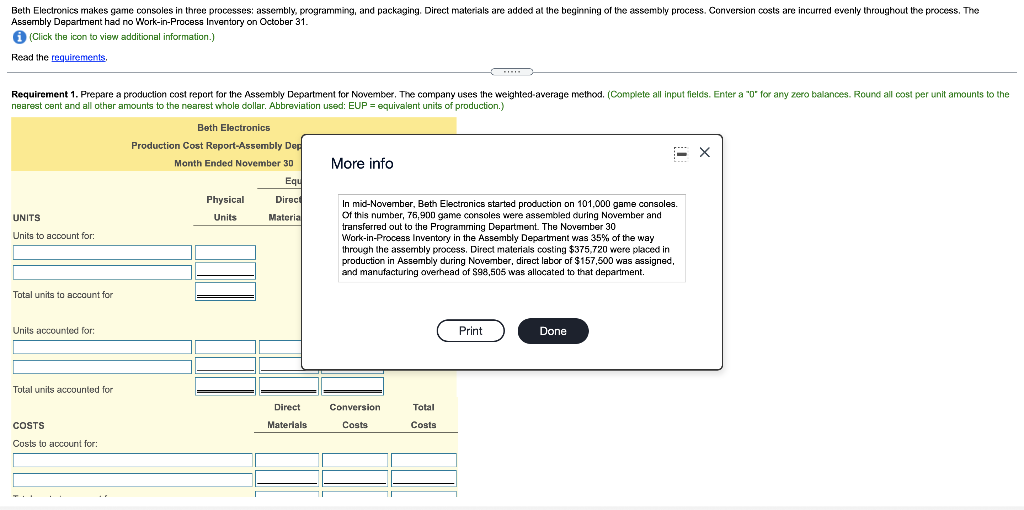Click second physical units field under Units to account for

click(x=225, y=271)
